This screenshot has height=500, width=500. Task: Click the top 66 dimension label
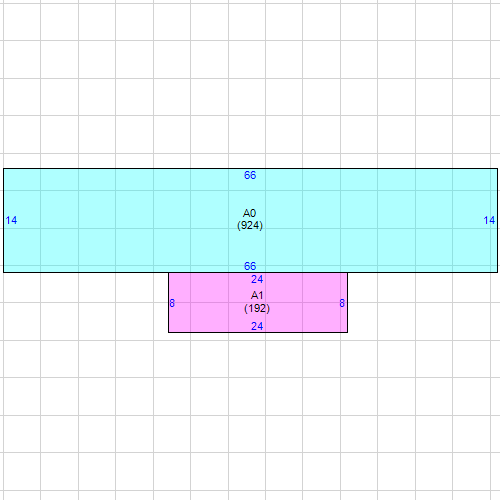250,175
